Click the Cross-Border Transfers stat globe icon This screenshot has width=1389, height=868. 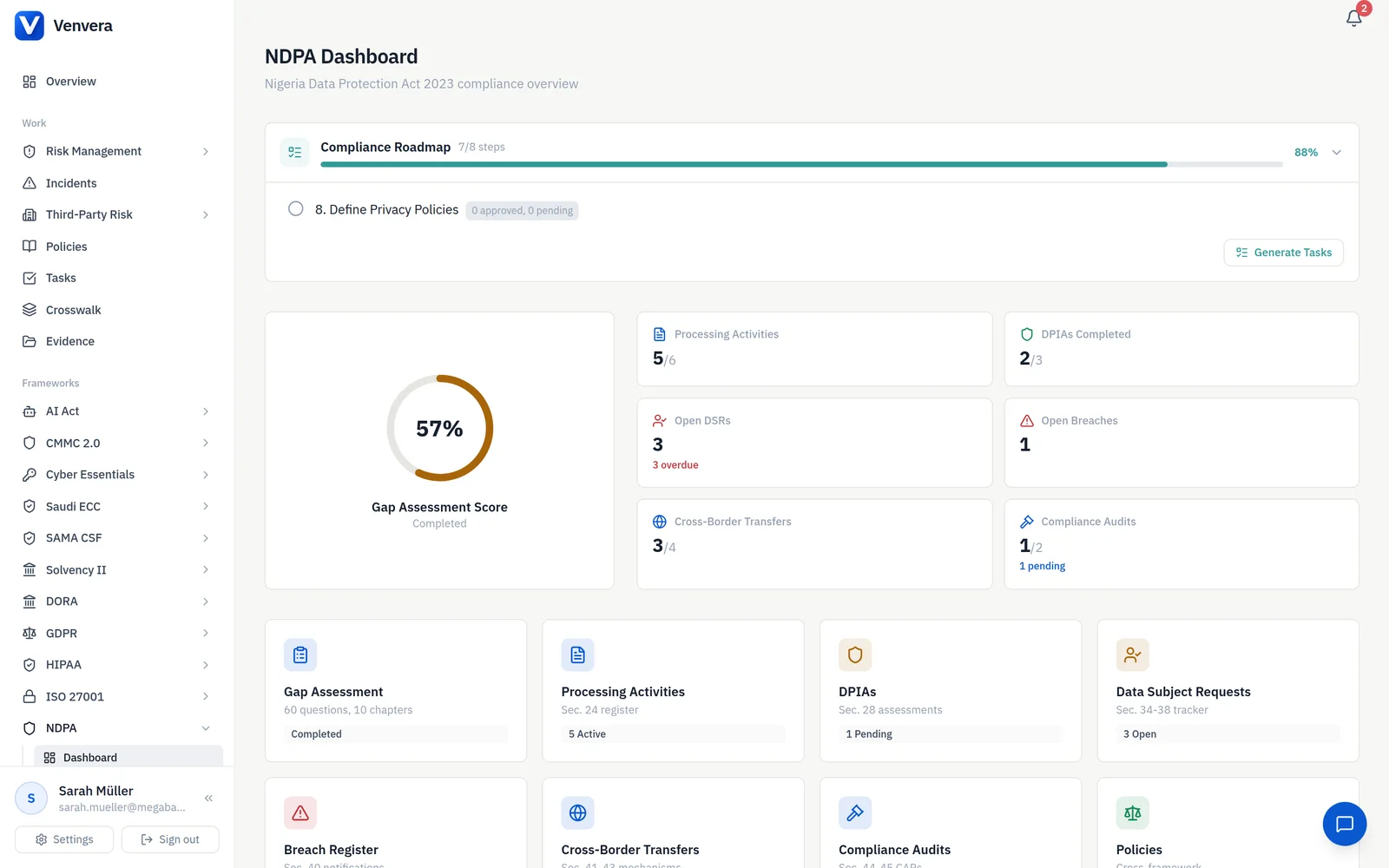[660, 522]
